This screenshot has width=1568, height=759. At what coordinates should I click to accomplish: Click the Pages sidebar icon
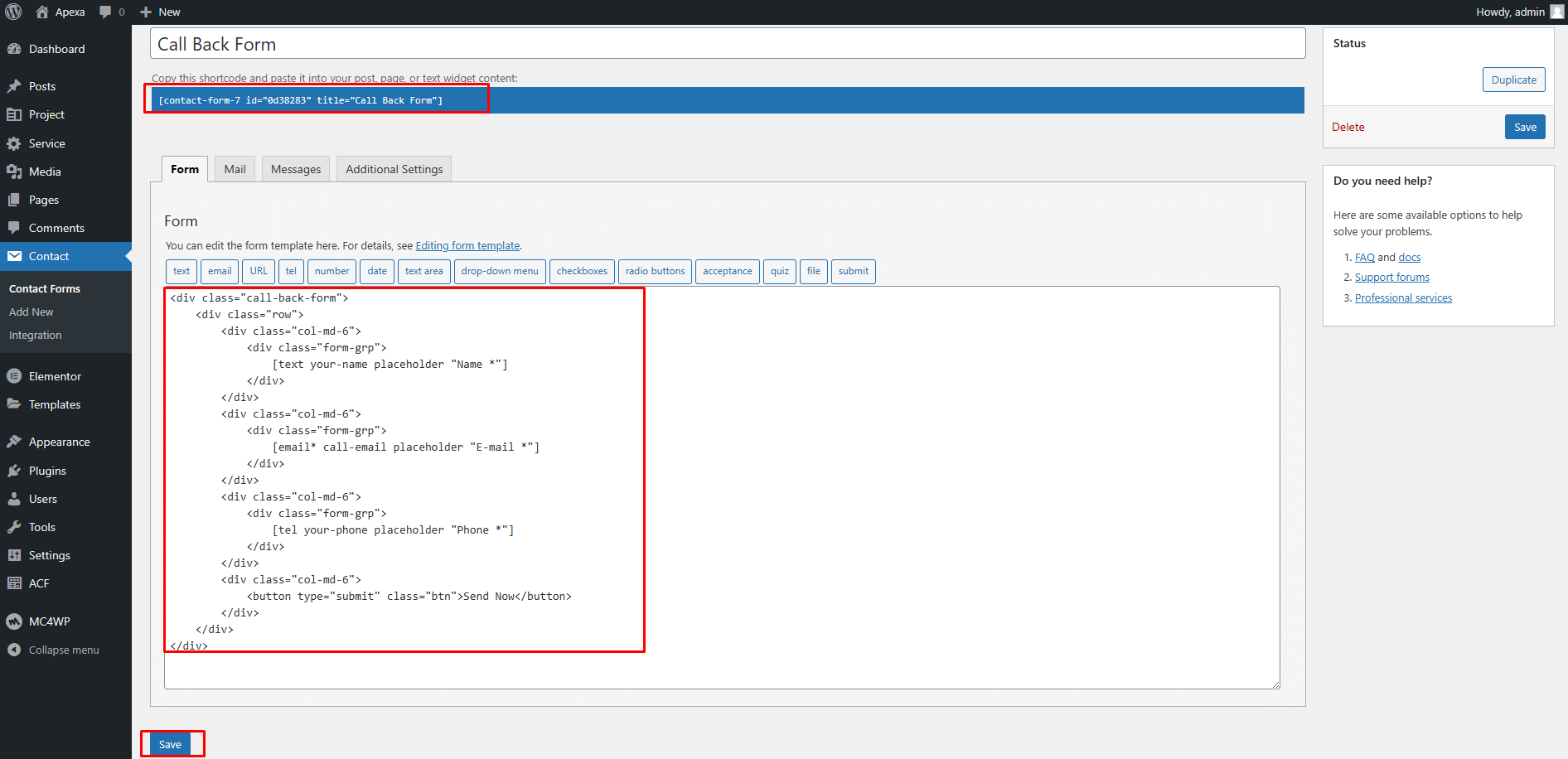tap(14, 200)
